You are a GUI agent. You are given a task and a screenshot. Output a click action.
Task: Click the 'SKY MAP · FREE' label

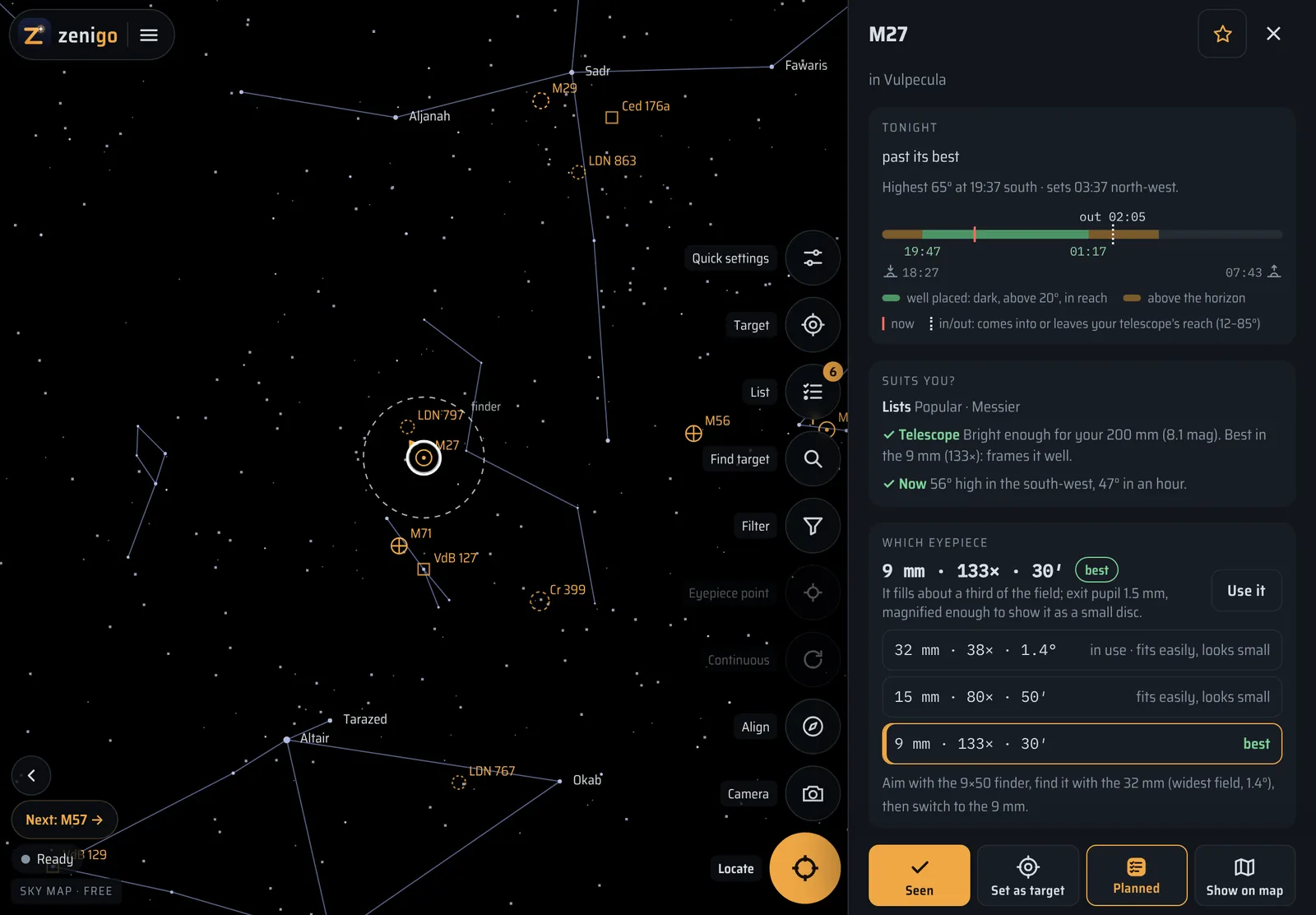tap(66, 891)
